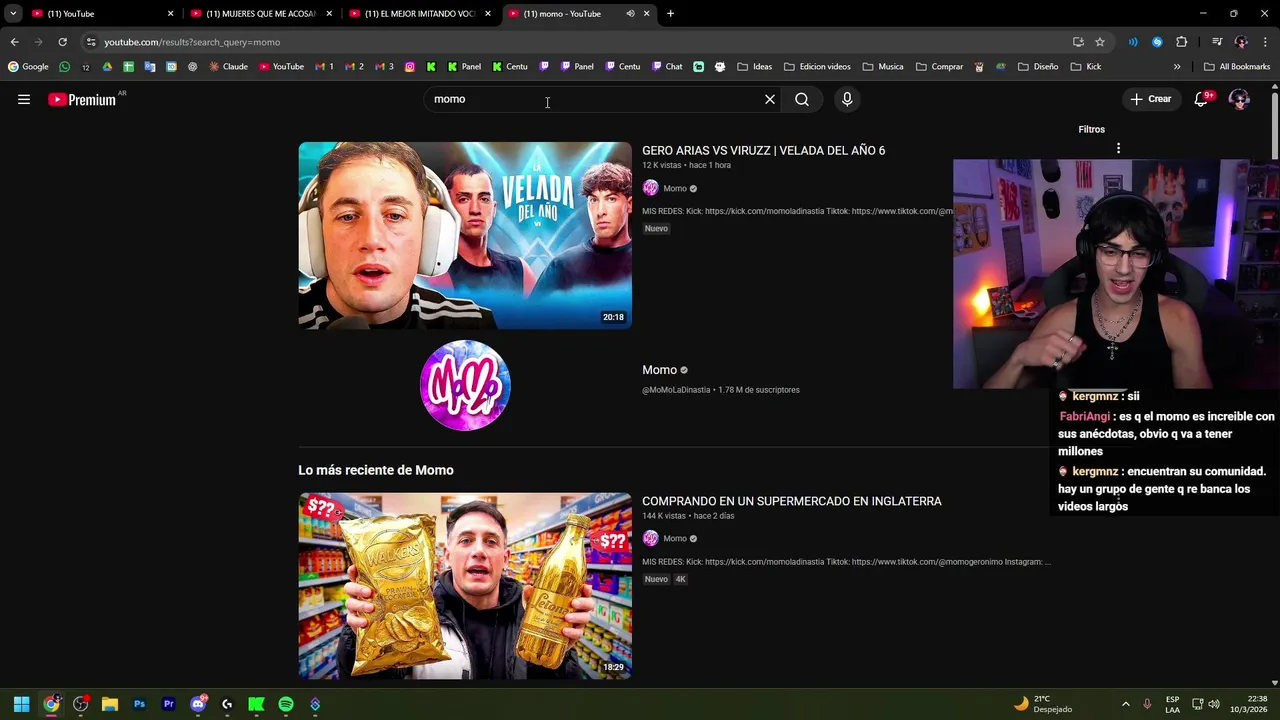Open video title GERO ARIAS VS VIRUZZ

(x=763, y=150)
